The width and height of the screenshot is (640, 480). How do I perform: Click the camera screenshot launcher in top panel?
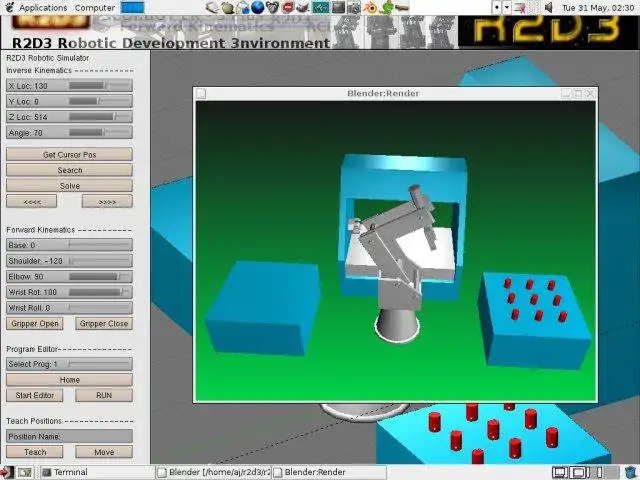[x=354, y=7]
